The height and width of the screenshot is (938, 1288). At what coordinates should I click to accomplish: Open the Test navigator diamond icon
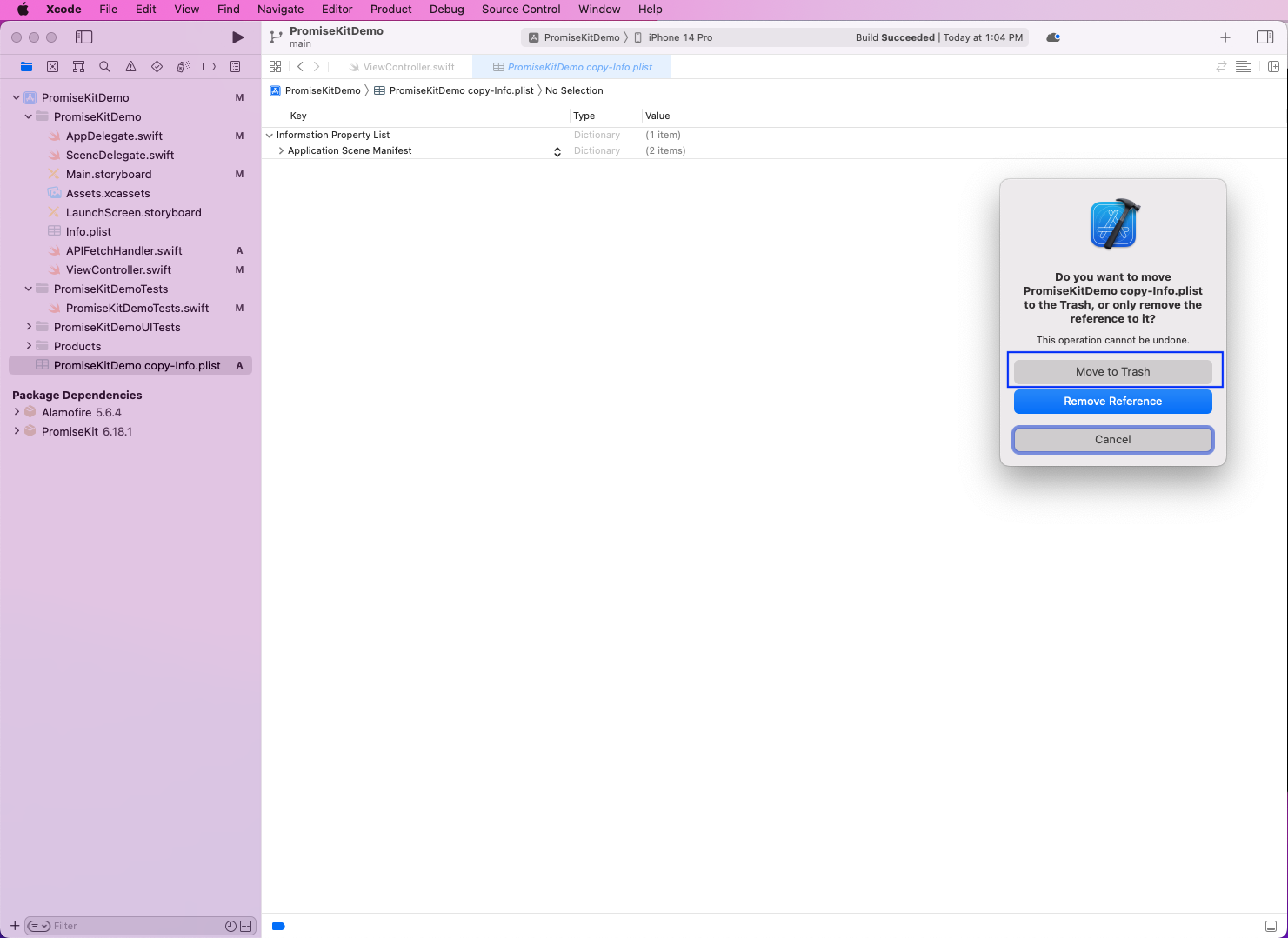pyautogui.click(x=157, y=66)
